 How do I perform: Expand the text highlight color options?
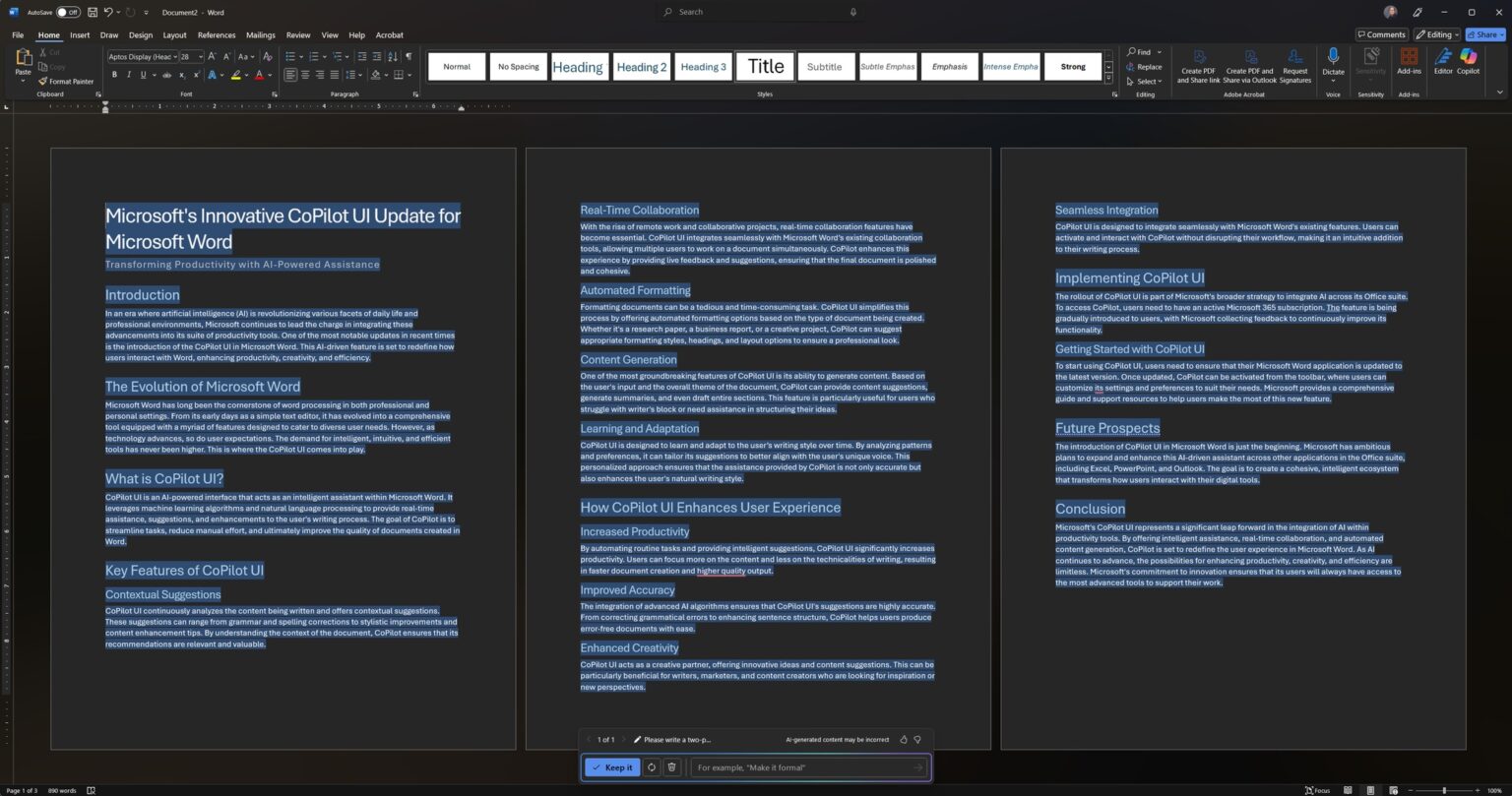pyautogui.click(x=244, y=75)
